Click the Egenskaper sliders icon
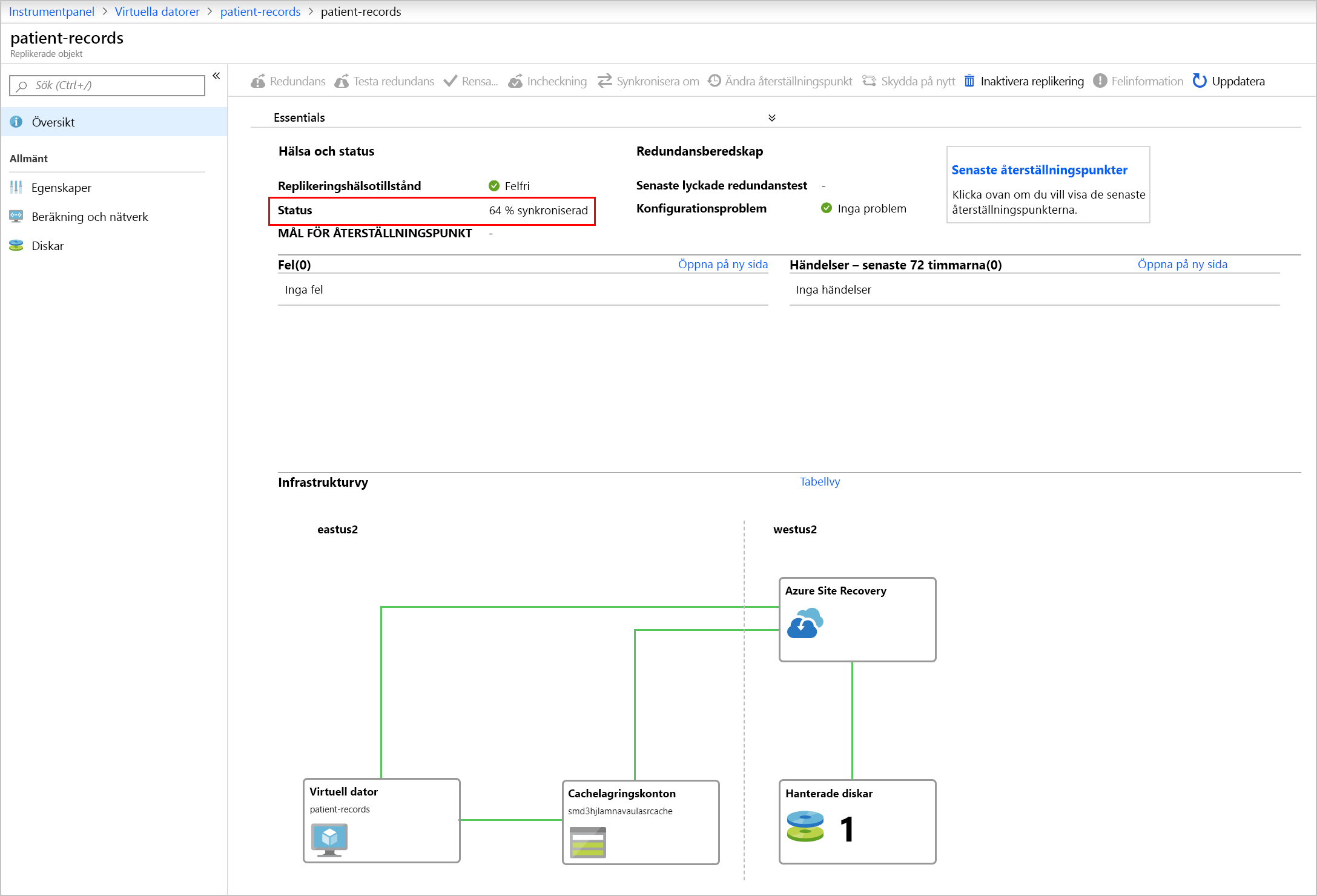Viewport: 1317px width, 896px height. pyautogui.click(x=16, y=187)
